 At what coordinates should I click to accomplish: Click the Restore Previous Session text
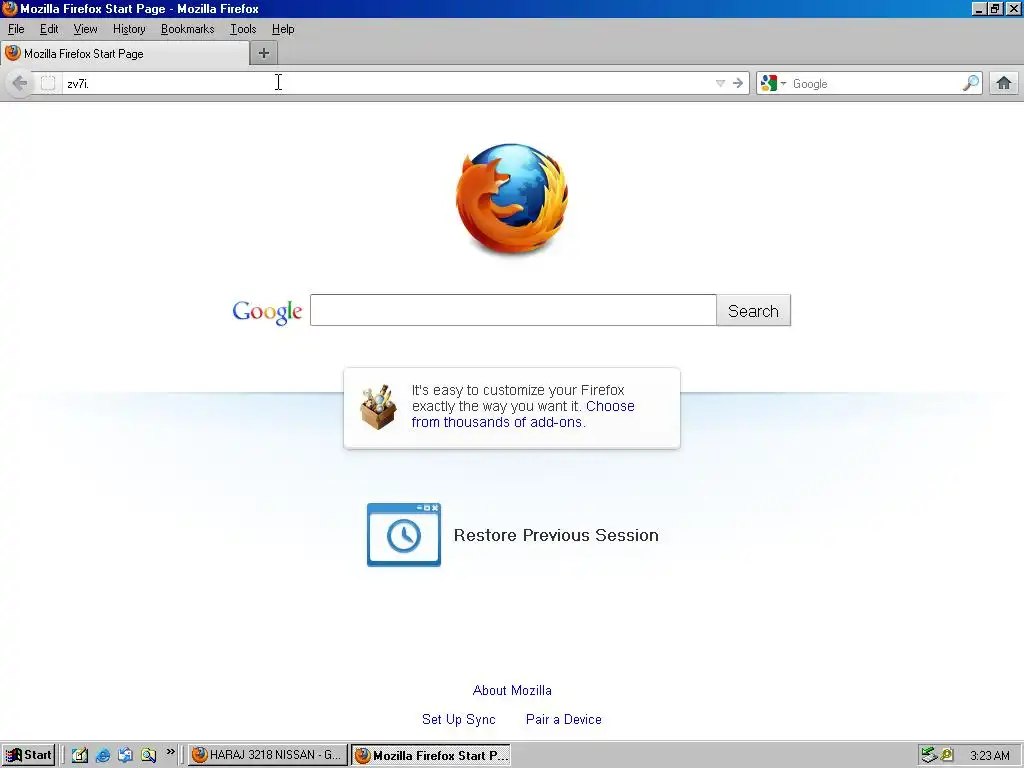pyautogui.click(x=556, y=535)
